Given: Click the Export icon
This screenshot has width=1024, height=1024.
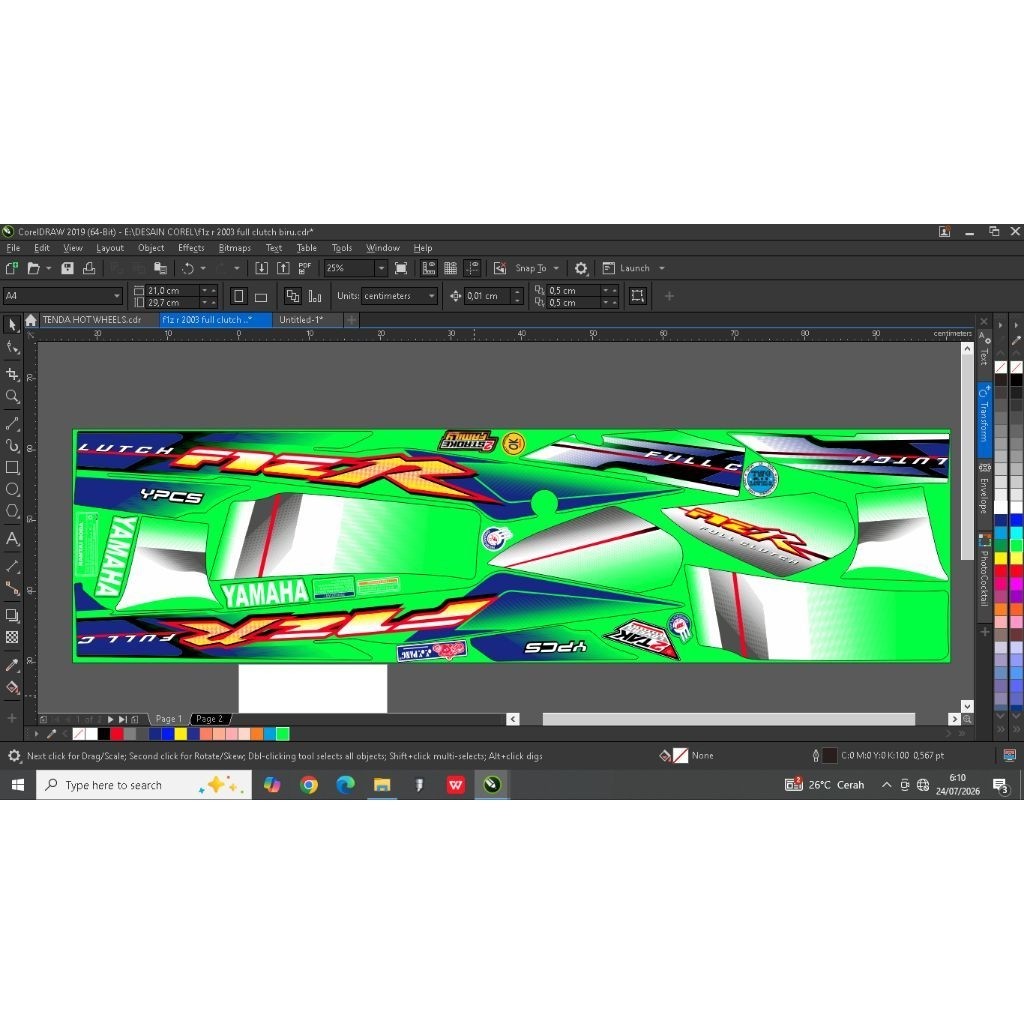Looking at the screenshot, I should (283, 268).
